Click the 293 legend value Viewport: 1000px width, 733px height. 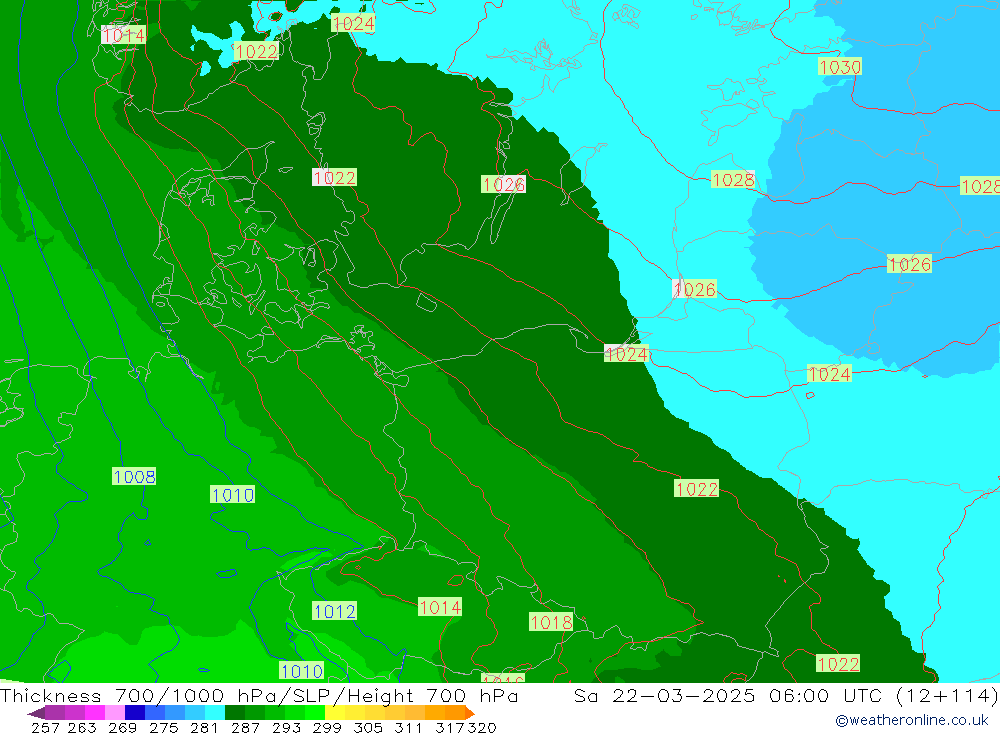[x=285, y=727]
